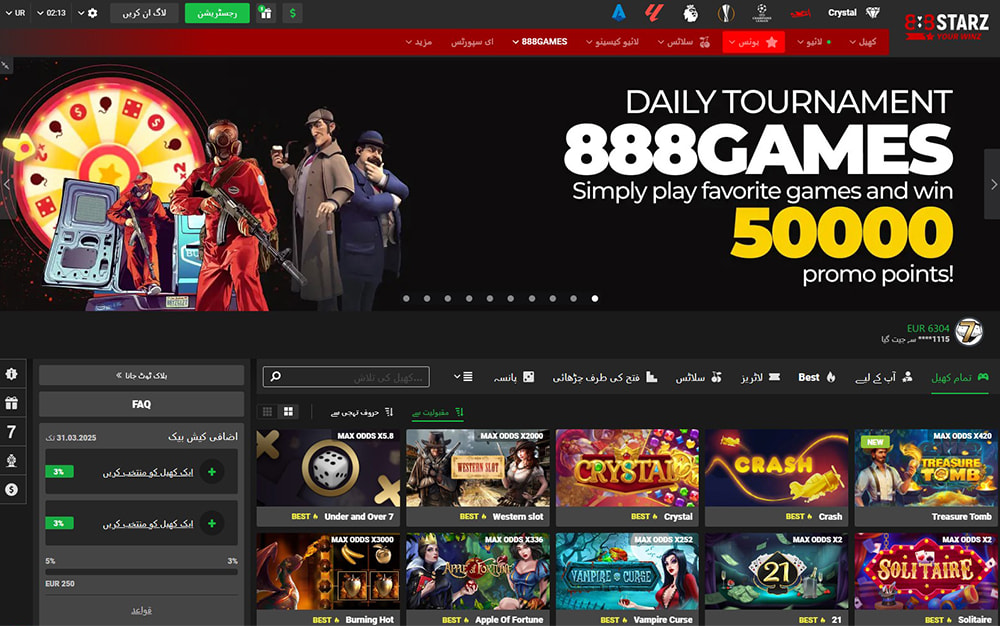The image size is (1000, 626).
Task: Click the Crystal diamond icon in the top bar
Action: pyautogui.click(x=873, y=13)
